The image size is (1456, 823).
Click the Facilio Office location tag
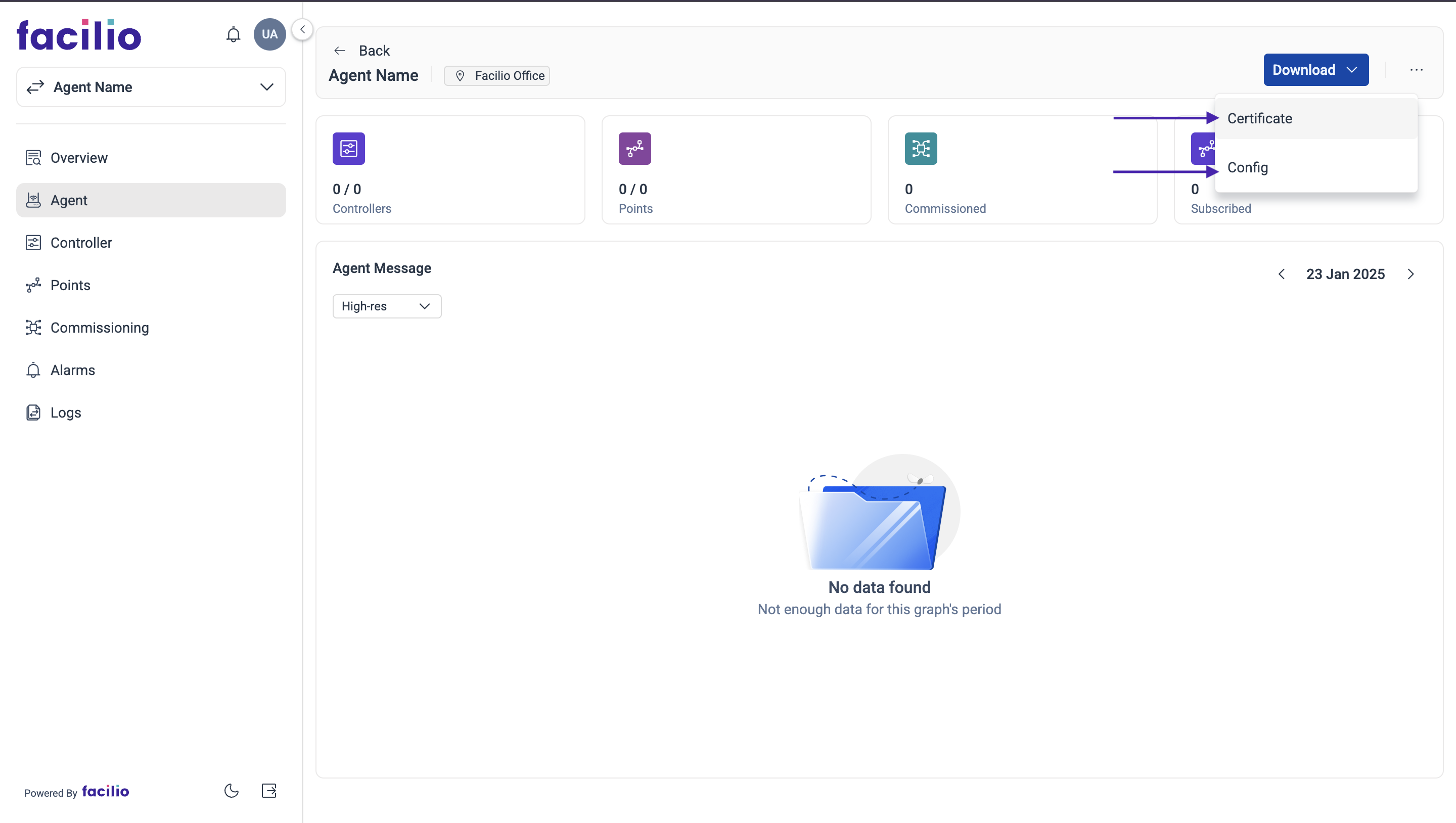tap(499, 75)
